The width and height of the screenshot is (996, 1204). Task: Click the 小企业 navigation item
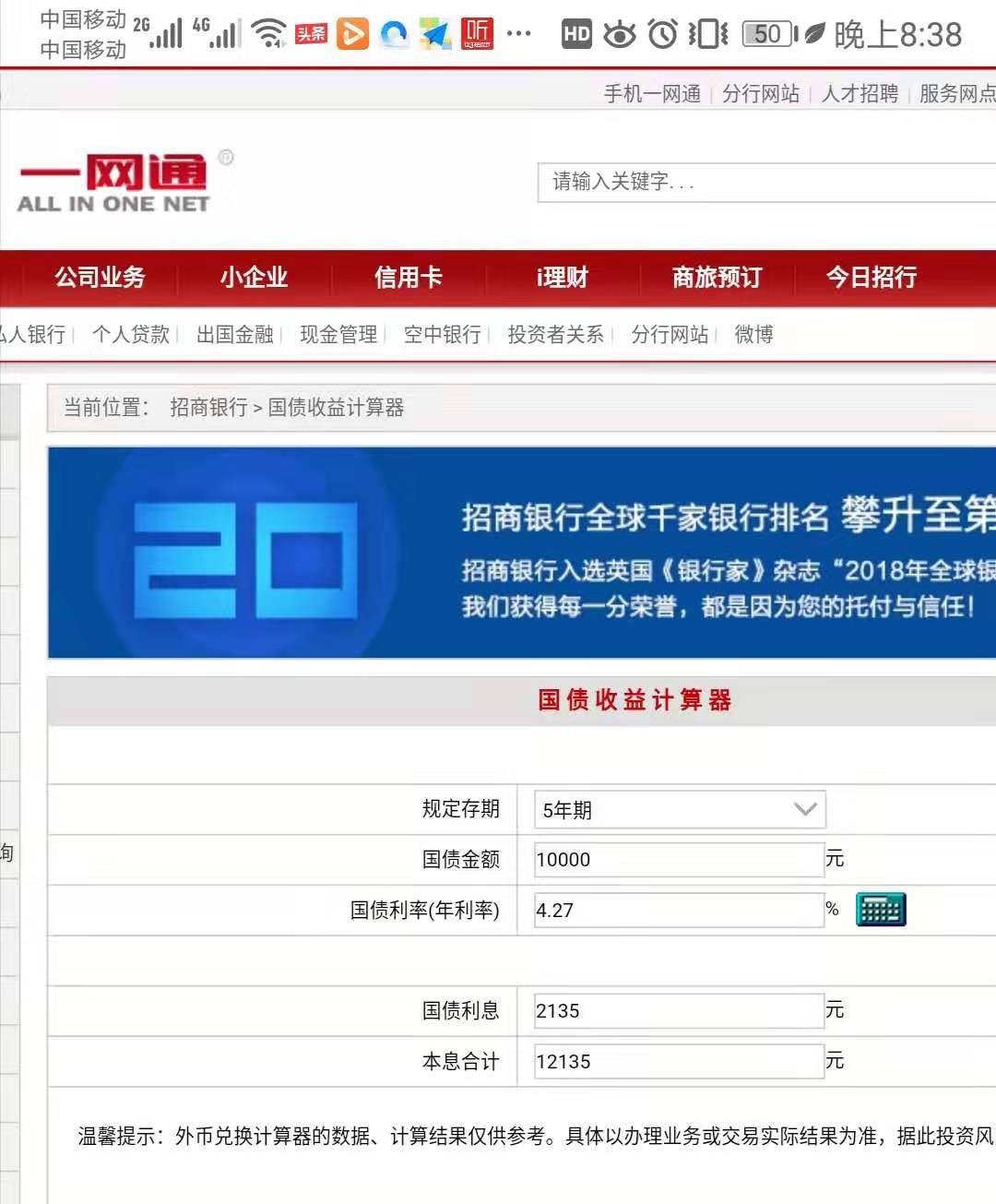[x=254, y=277]
